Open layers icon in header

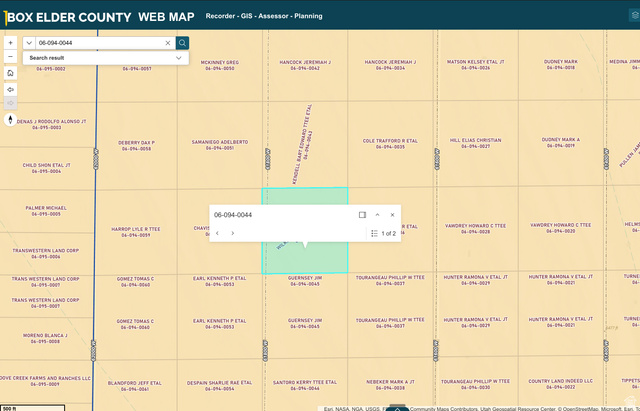[x=635, y=16]
